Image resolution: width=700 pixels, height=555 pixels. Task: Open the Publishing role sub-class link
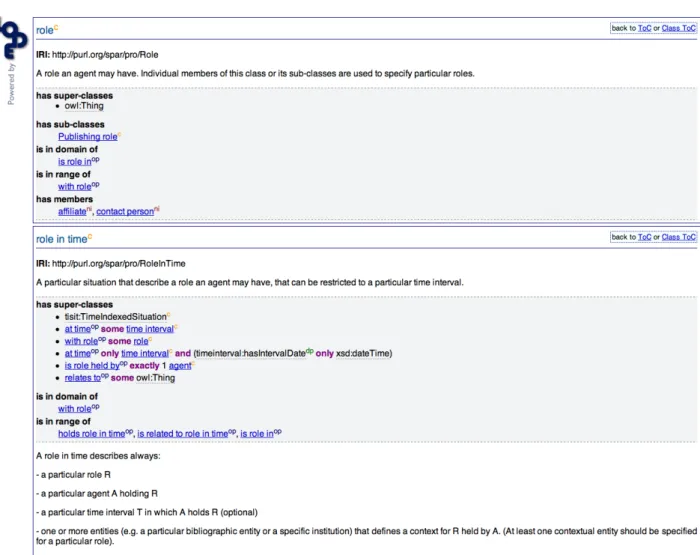88,137
